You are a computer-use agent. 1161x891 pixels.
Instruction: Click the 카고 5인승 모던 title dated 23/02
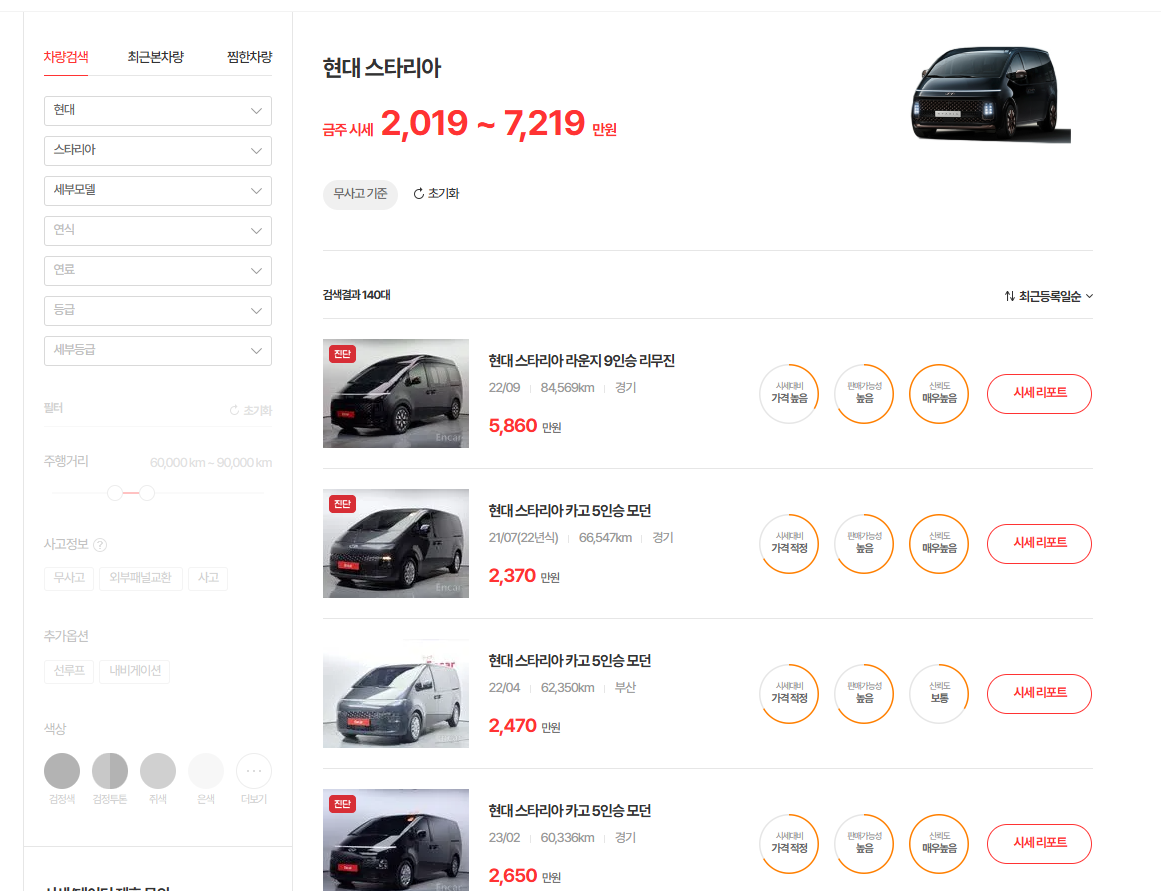click(569, 811)
